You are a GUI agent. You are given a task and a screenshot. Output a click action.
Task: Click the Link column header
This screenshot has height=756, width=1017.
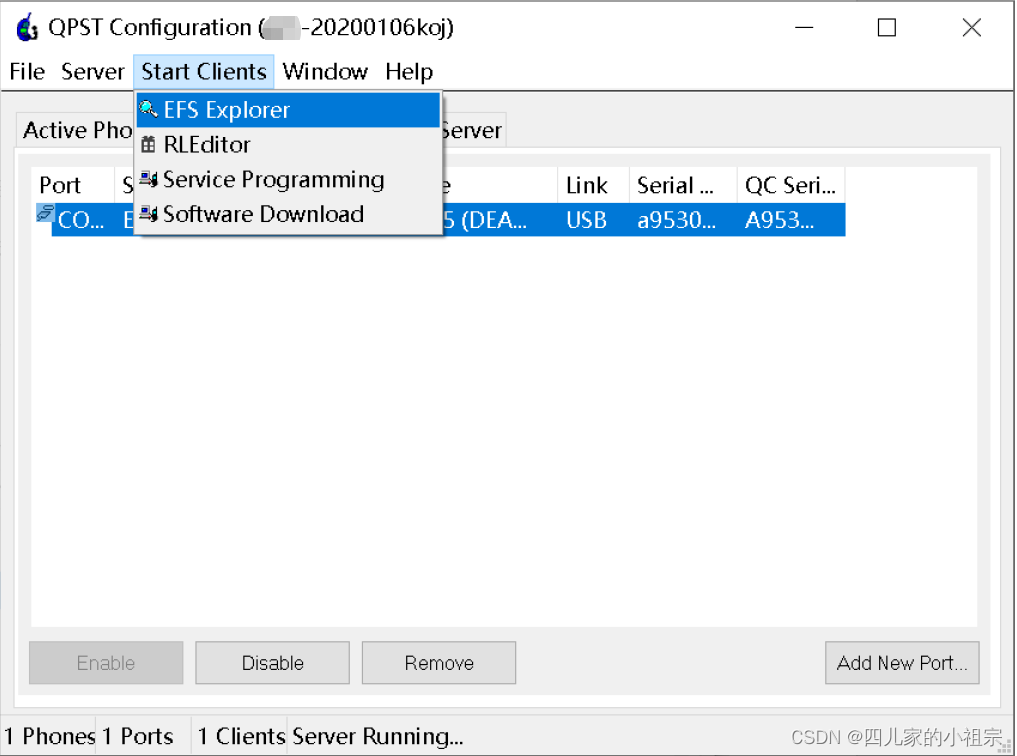pos(590,185)
